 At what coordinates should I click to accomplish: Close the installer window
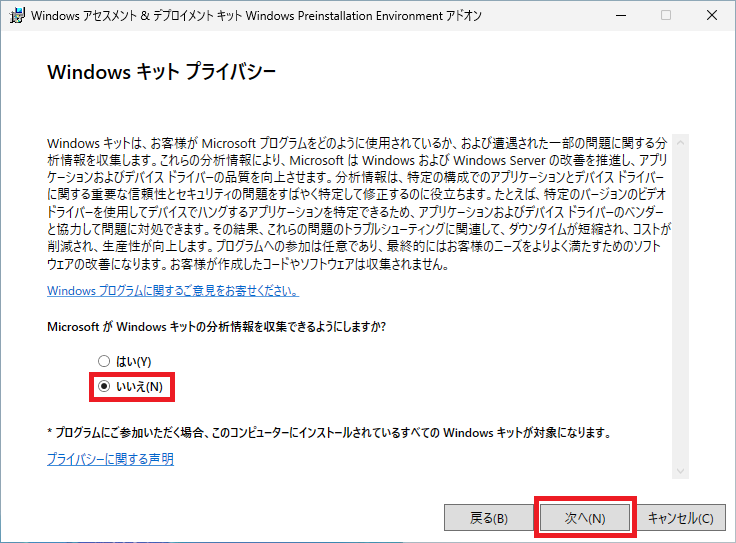712,15
